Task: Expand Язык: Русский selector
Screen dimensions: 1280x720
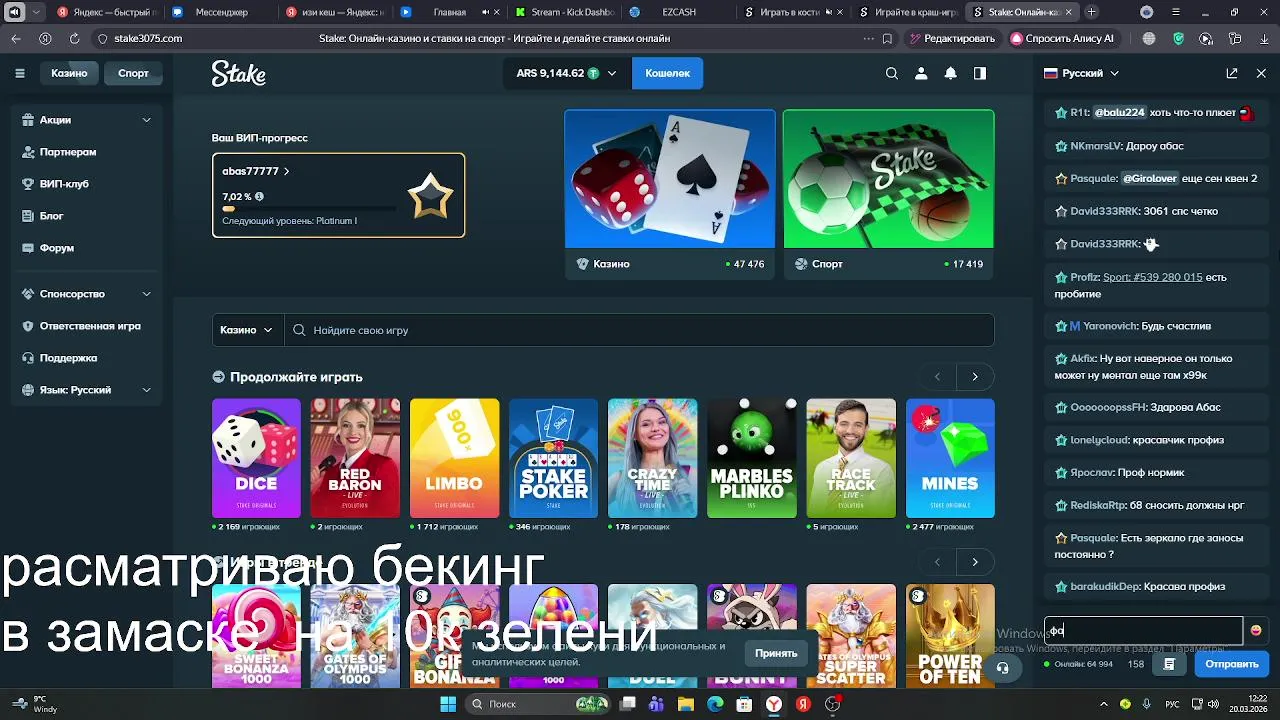Action: [147, 390]
